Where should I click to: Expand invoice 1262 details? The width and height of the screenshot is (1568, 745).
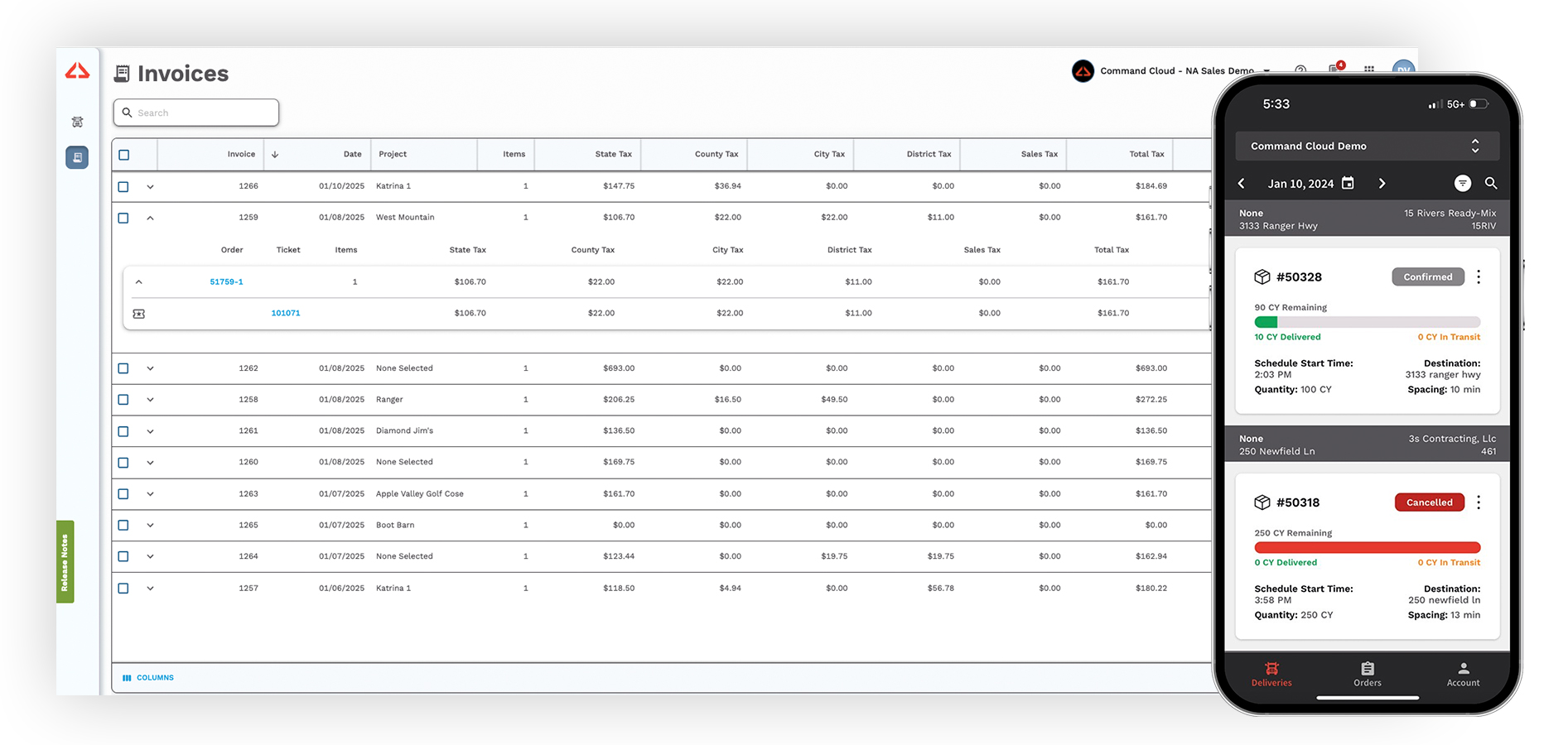click(150, 368)
